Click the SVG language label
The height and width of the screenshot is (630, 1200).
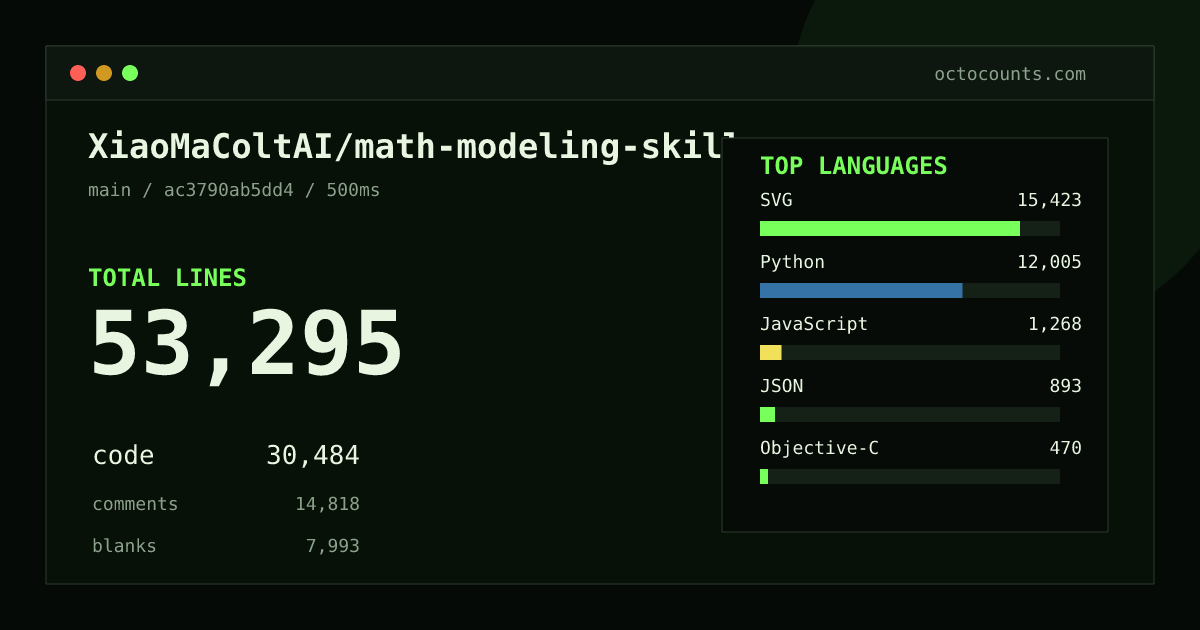coord(776,200)
